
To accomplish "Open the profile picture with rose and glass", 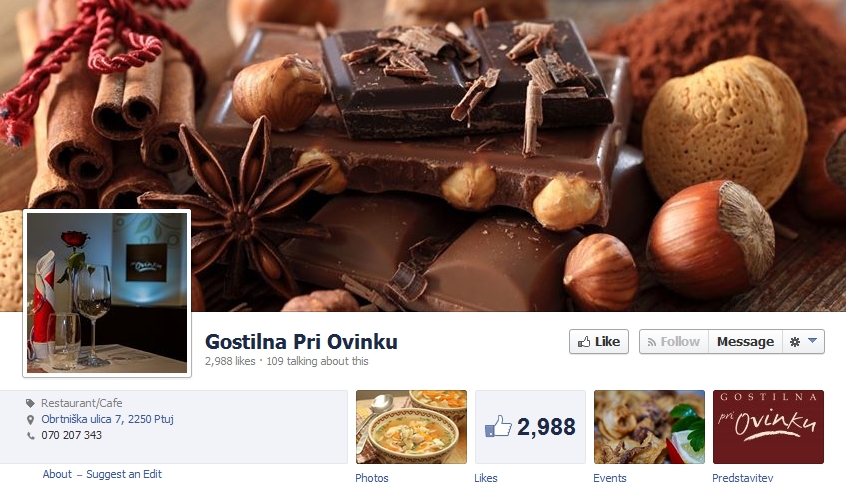I will coord(107,293).
